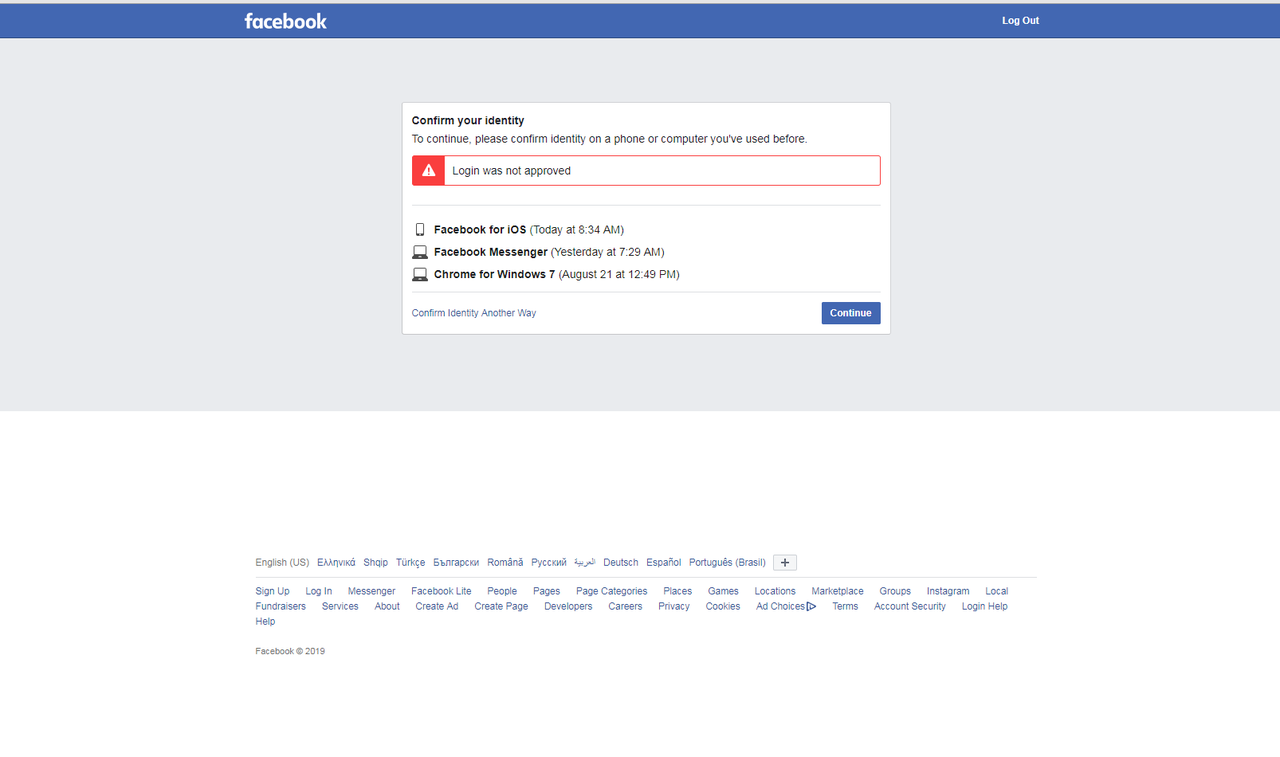The image size is (1280, 757).
Task: Switch language to Español
Action: coord(664,563)
